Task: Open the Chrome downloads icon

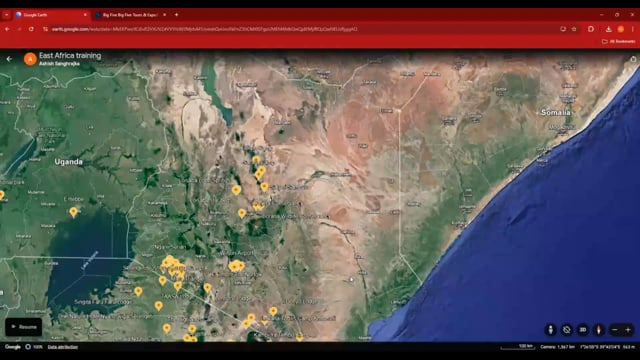Action: 609,29
